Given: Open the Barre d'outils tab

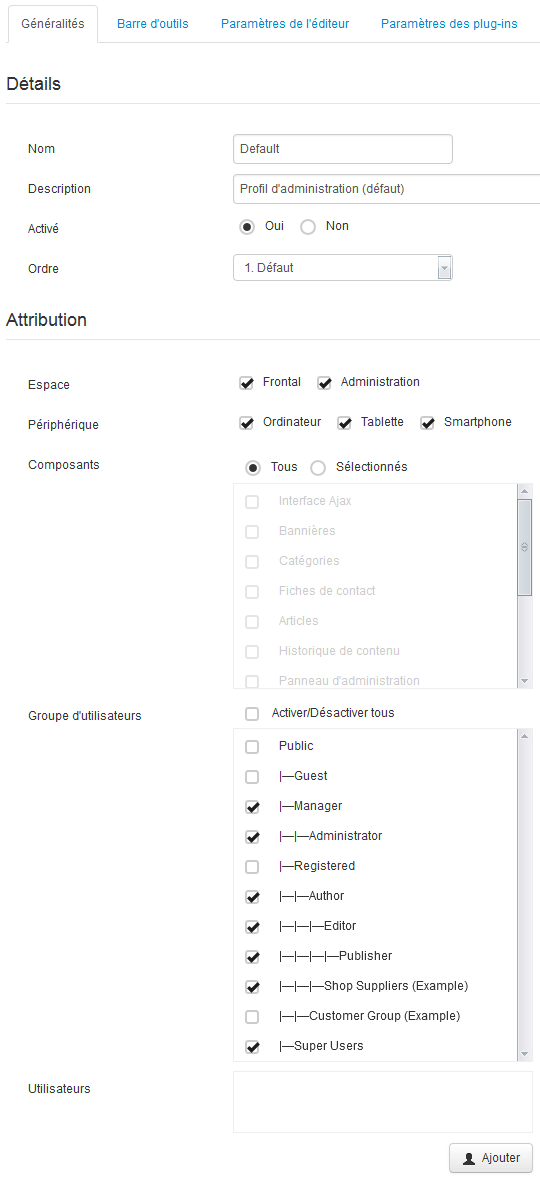Looking at the screenshot, I should [x=153, y=24].
